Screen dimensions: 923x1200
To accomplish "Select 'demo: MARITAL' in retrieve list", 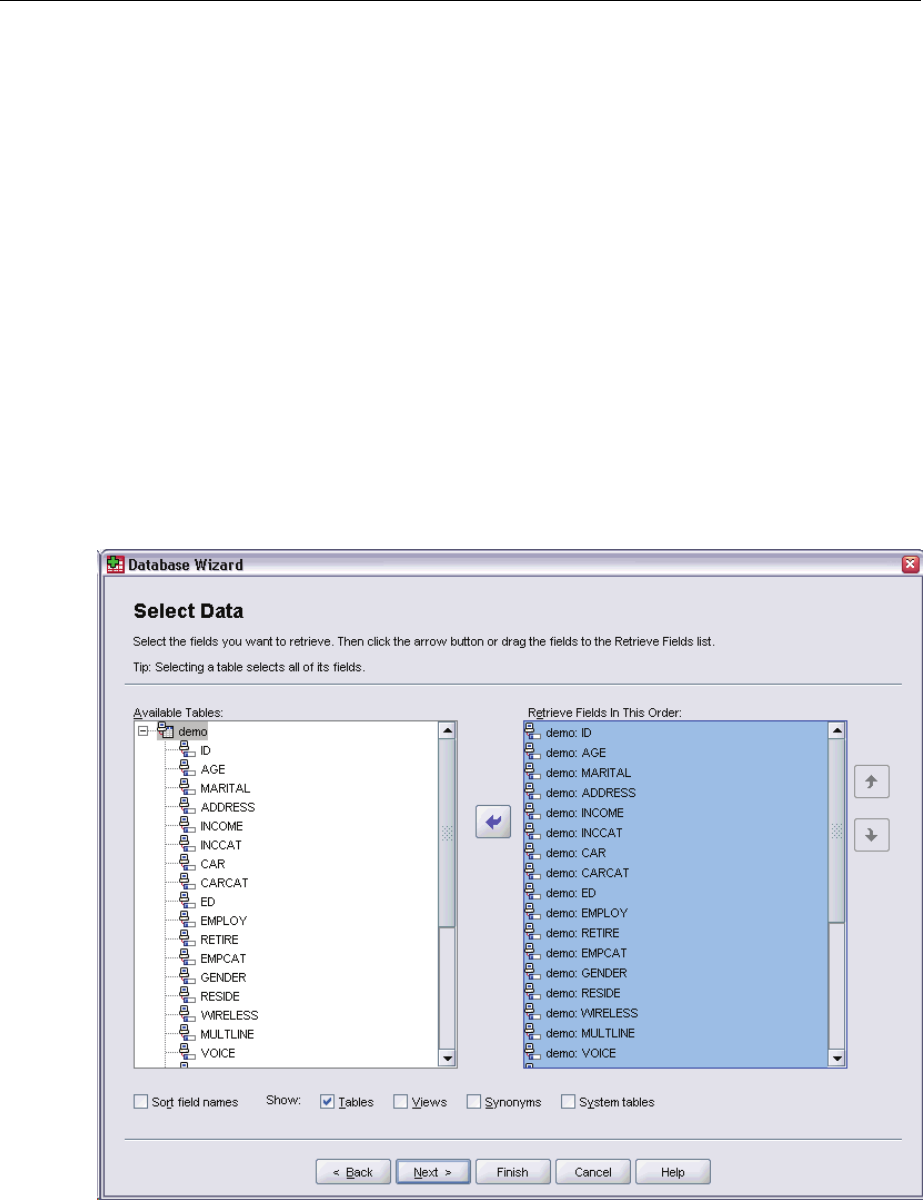I will pos(588,772).
